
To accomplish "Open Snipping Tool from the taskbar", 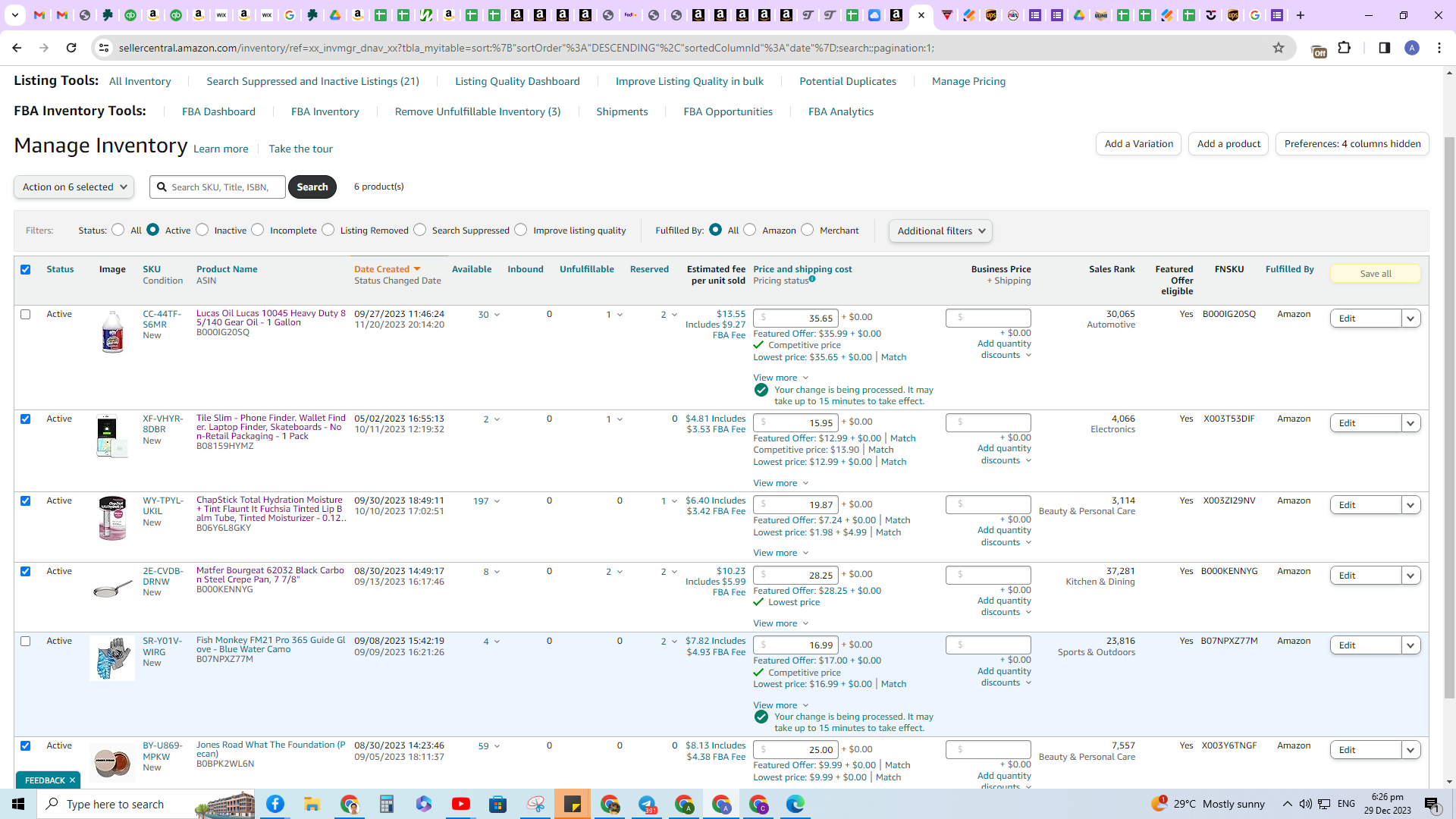I will (x=535, y=804).
